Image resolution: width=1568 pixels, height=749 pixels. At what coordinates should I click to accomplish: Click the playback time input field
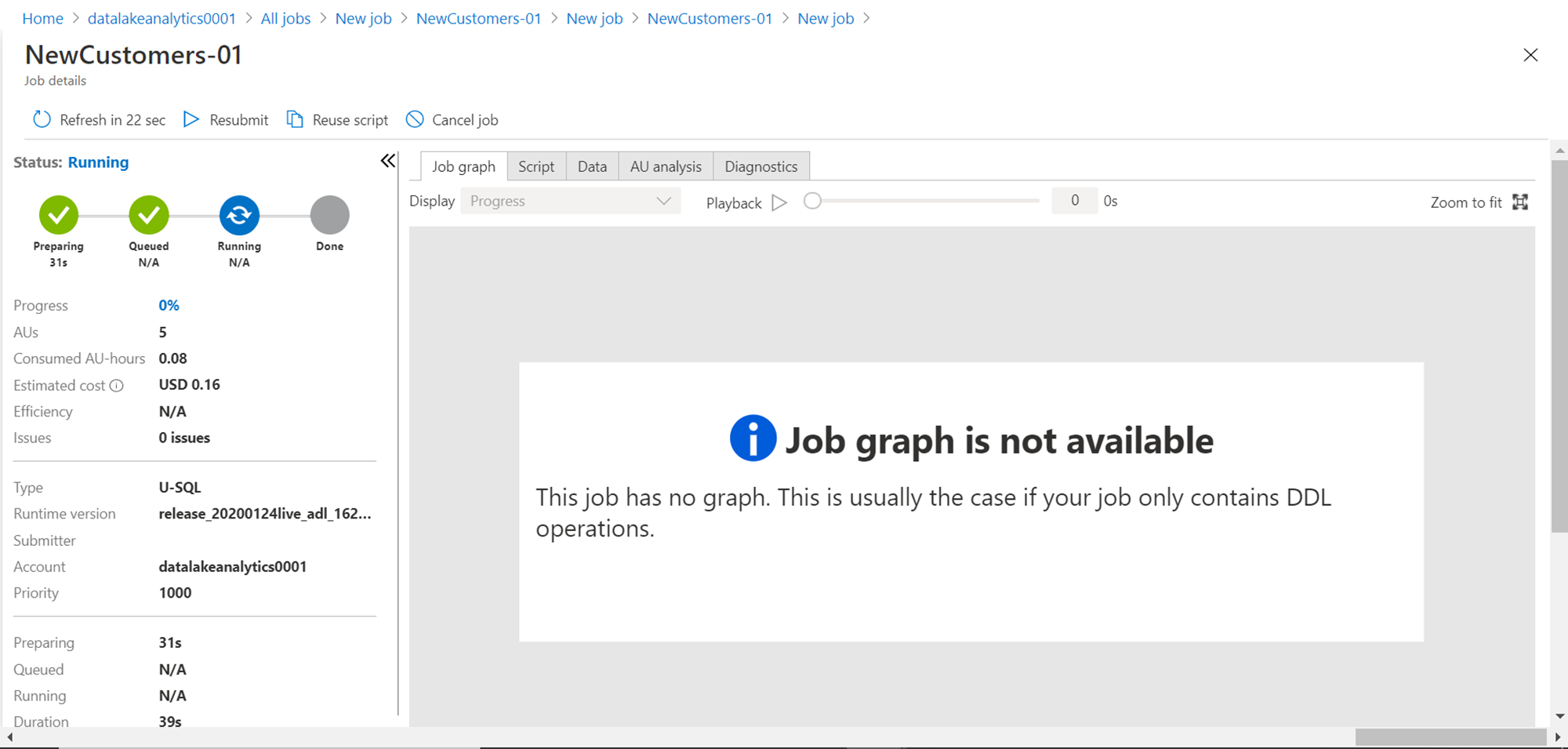(x=1074, y=201)
